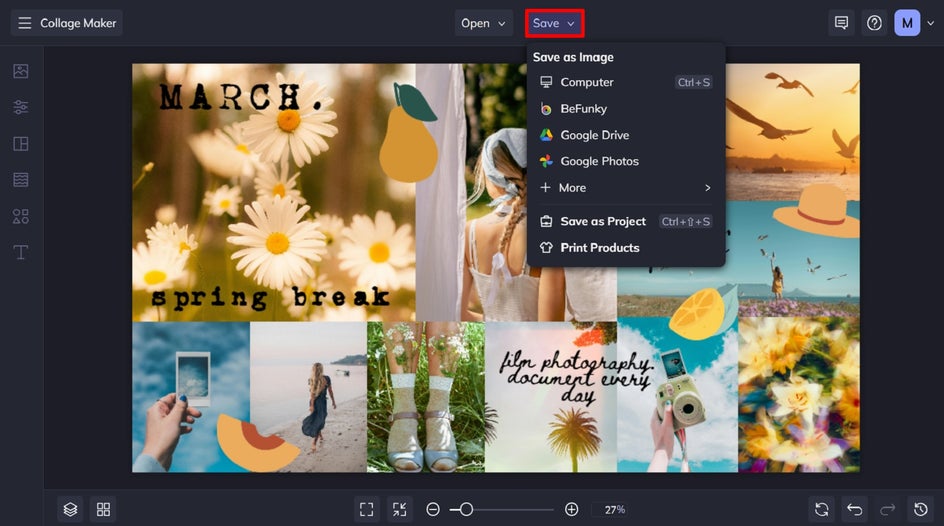Select Print Products option

pyautogui.click(x=626, y=247)
